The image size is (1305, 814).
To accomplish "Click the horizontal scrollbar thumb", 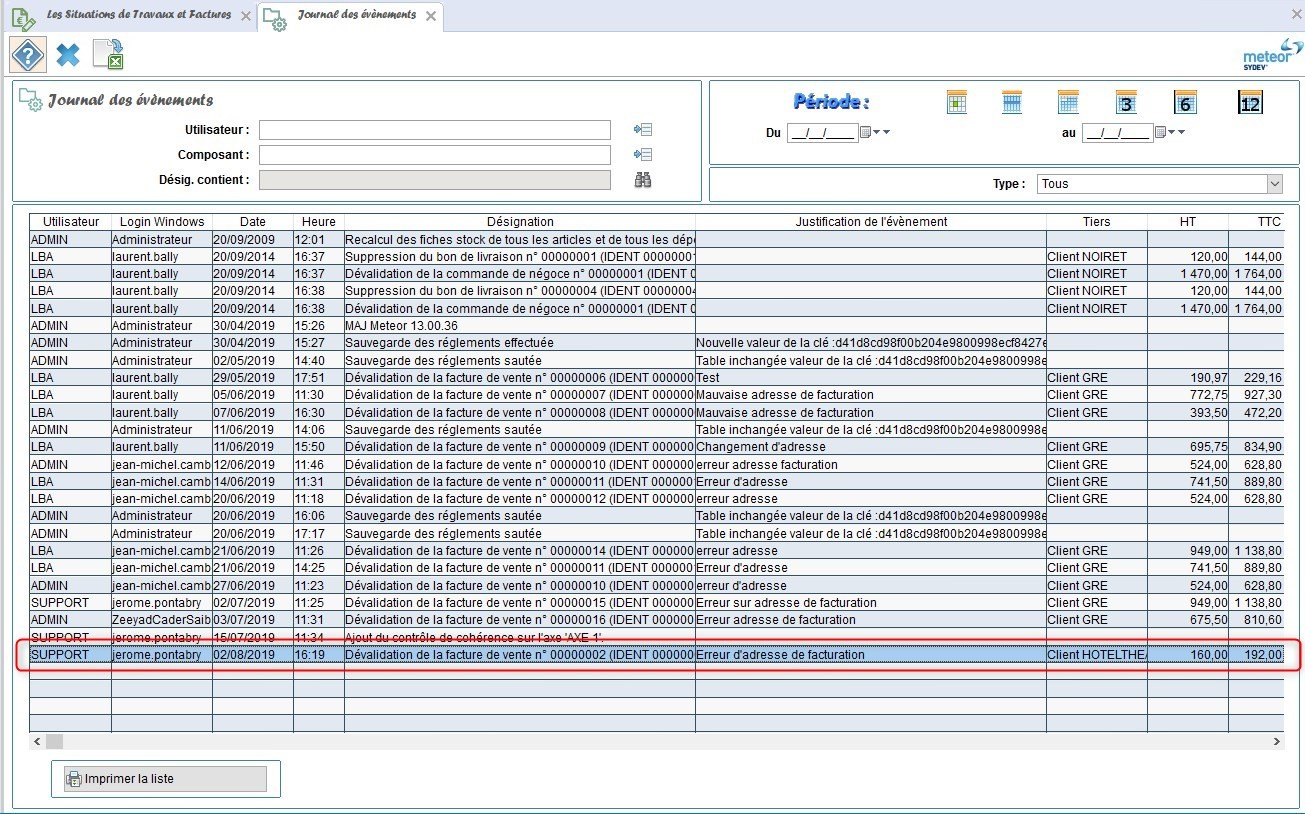I will pos(54,742).
